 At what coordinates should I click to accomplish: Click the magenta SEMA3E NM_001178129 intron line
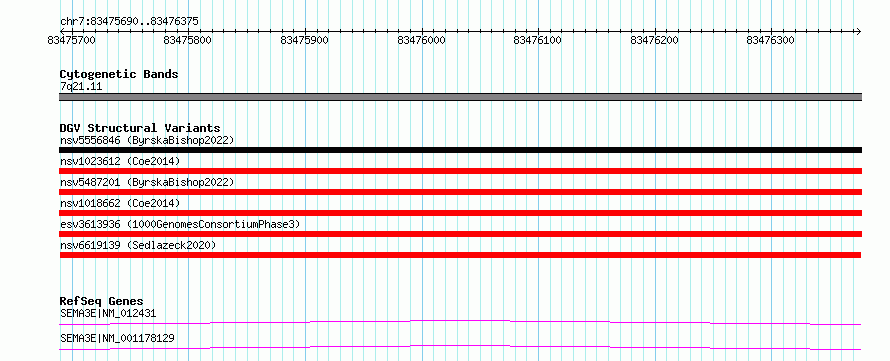click(x=460, y=347)
